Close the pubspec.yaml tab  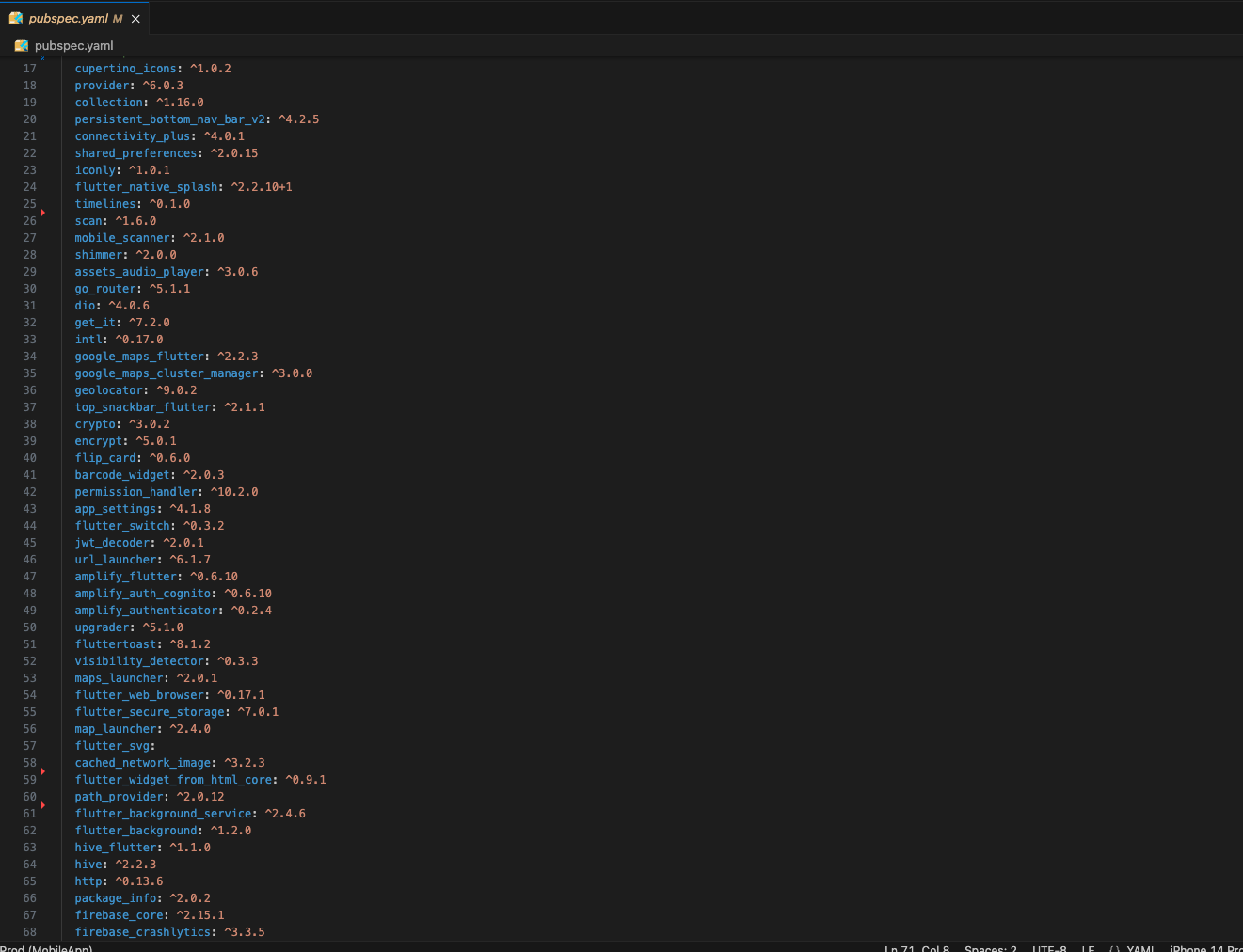coord(135,17)
